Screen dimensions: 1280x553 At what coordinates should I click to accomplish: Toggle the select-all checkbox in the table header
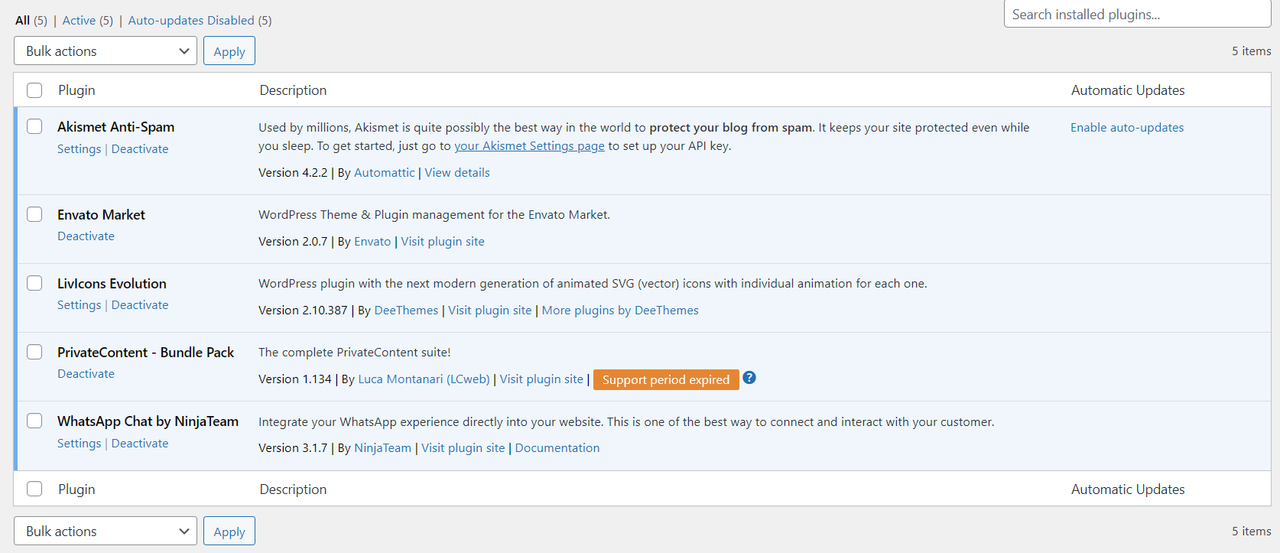coord(35,90)
